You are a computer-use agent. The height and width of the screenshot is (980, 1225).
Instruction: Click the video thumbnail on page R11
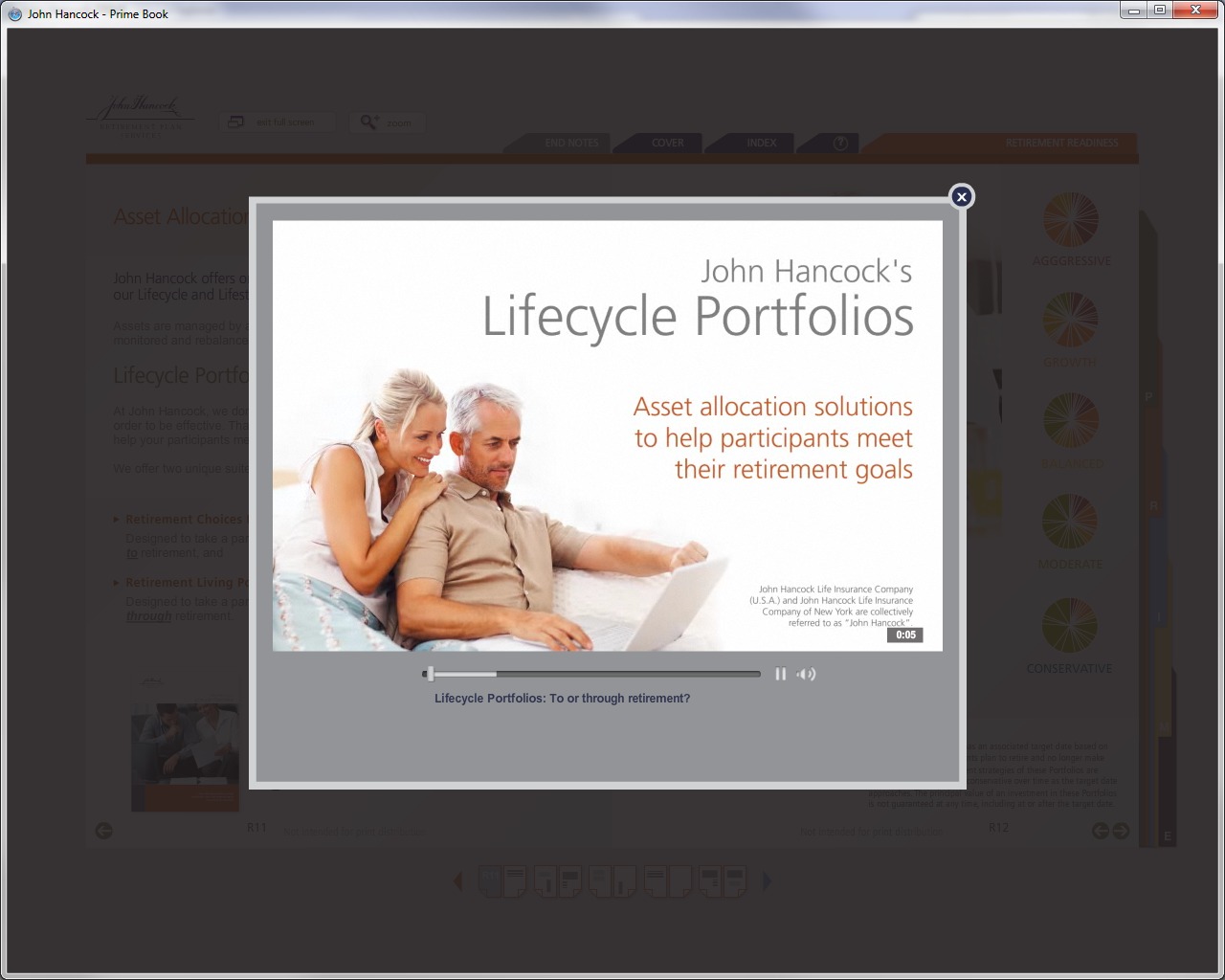click(185, 757)
